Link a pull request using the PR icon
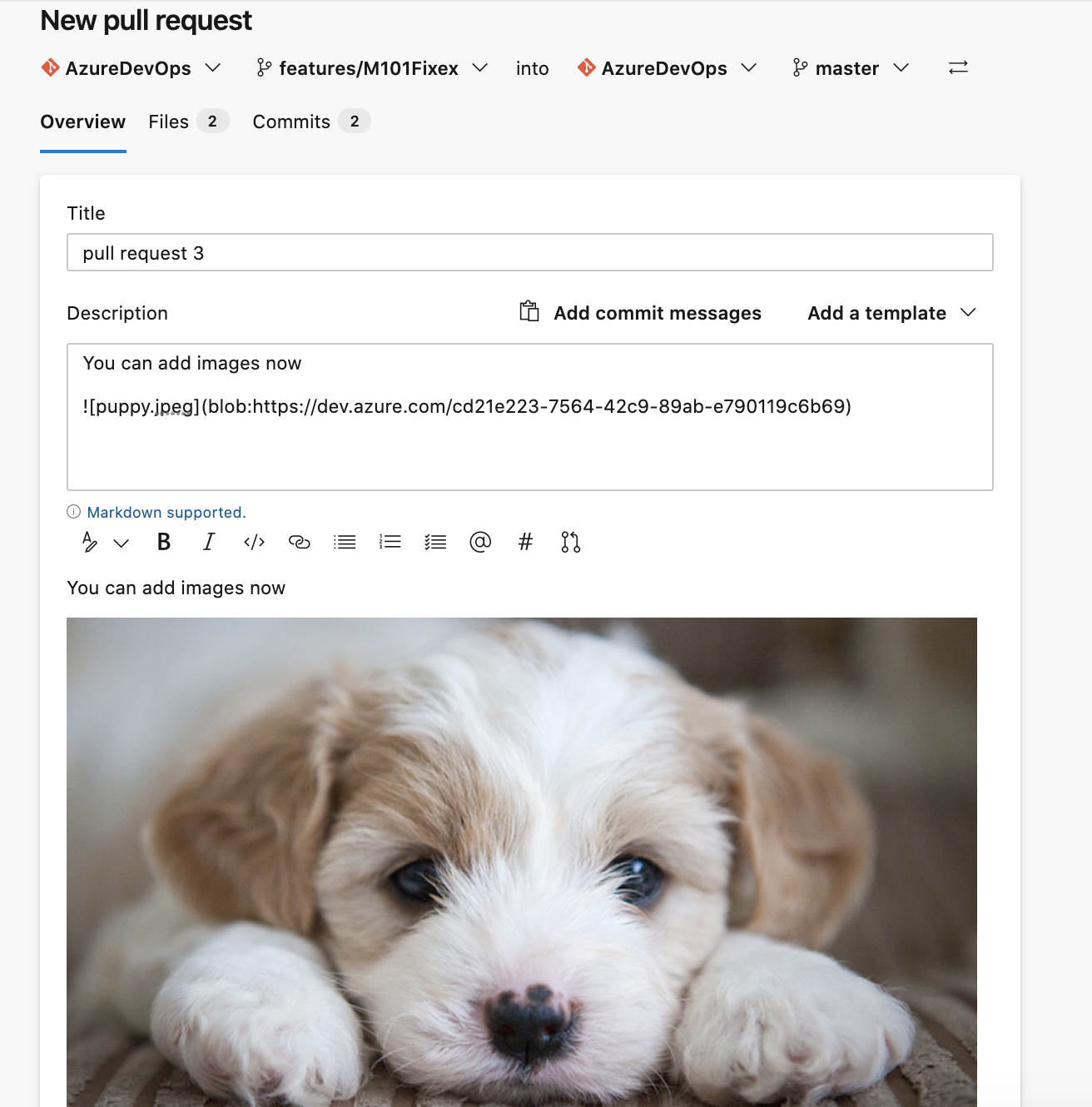The image size is (1092, 1107). tap(570, 542)
